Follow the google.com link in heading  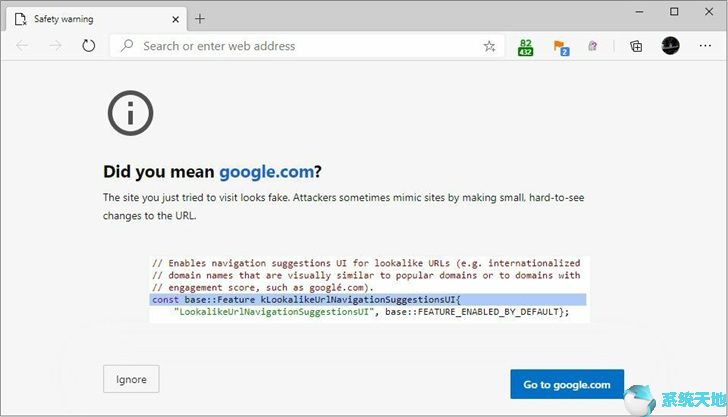click(266, 172)
